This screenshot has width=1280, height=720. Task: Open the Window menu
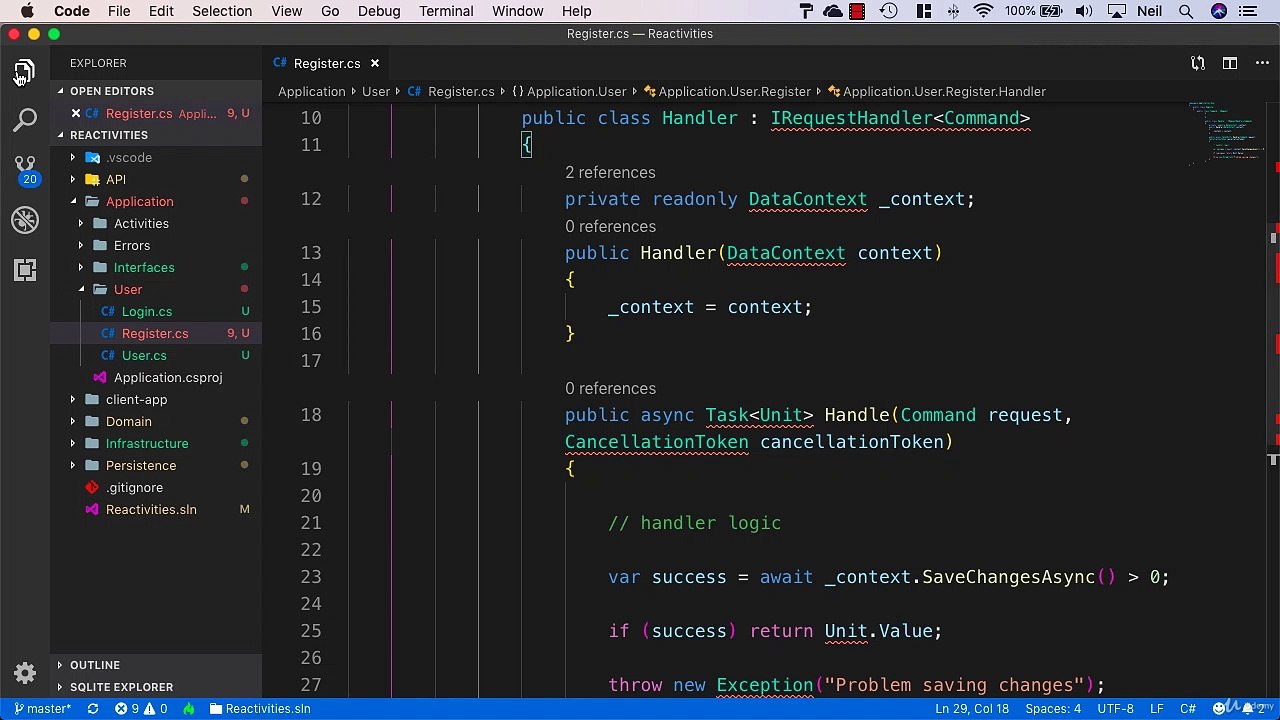click(x=518, y=11)
